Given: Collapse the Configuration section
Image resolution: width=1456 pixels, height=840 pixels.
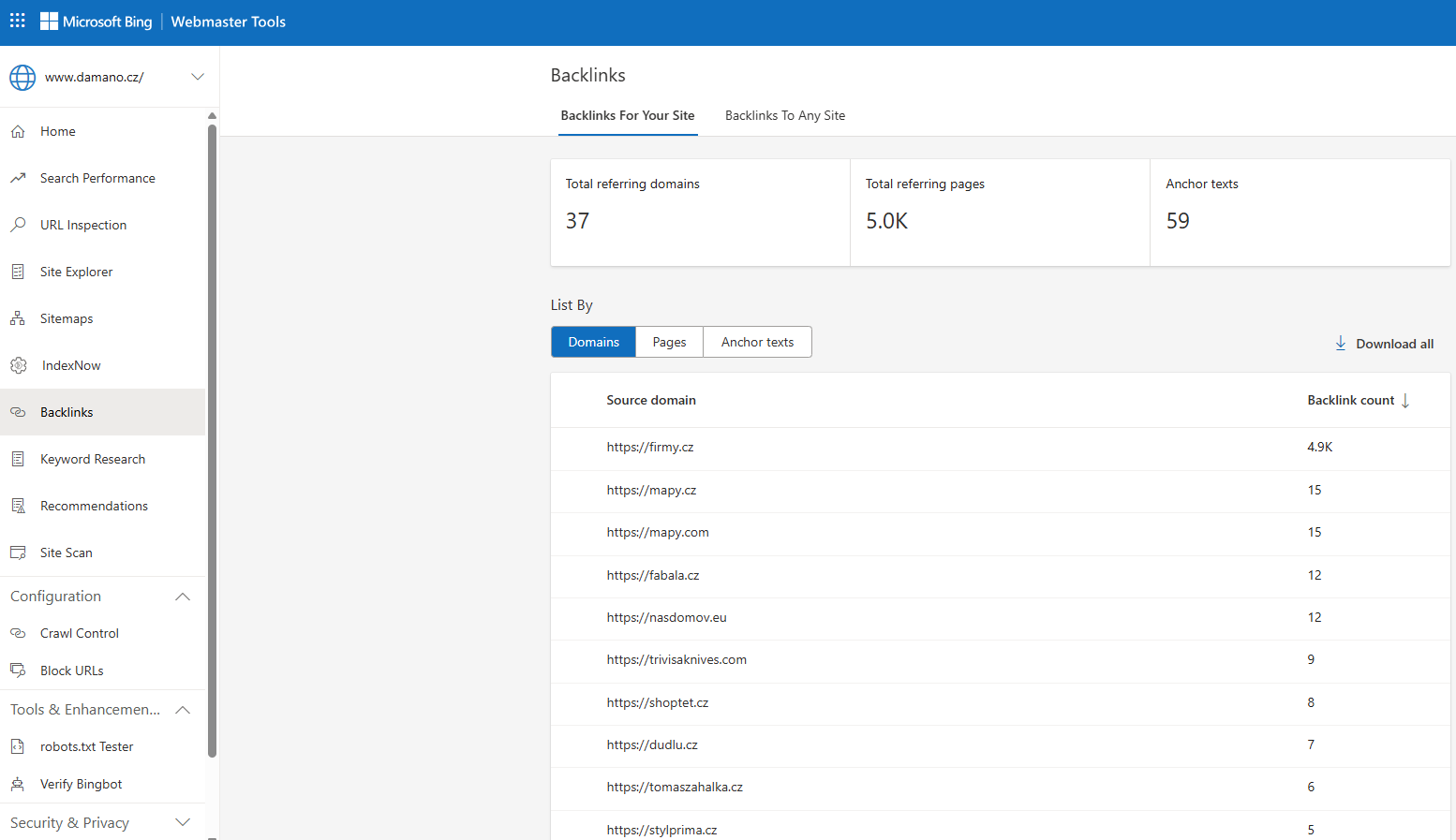Looking at the screenshot, I should (183, 597).
